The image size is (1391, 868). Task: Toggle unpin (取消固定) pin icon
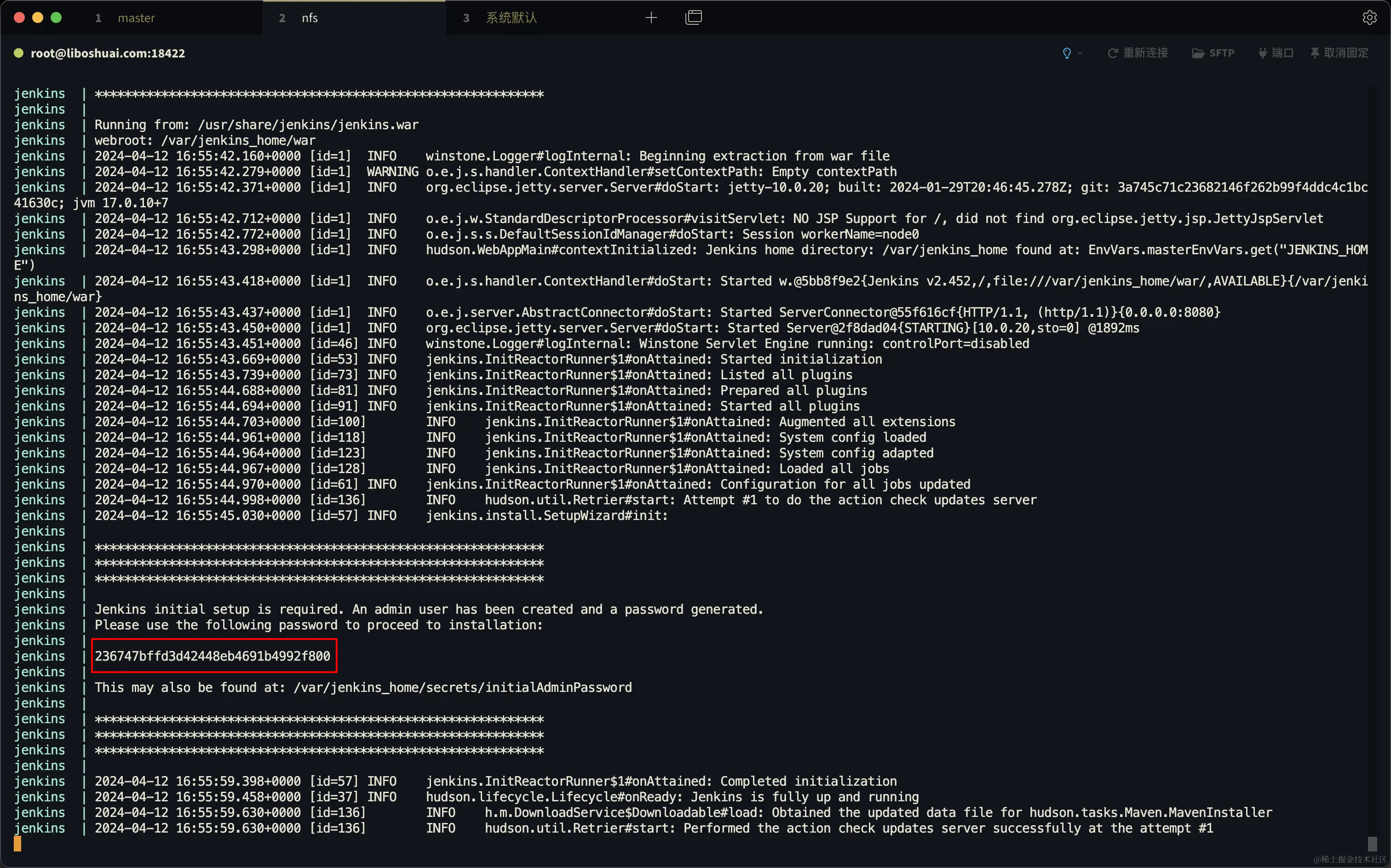tap(1315, 53)
